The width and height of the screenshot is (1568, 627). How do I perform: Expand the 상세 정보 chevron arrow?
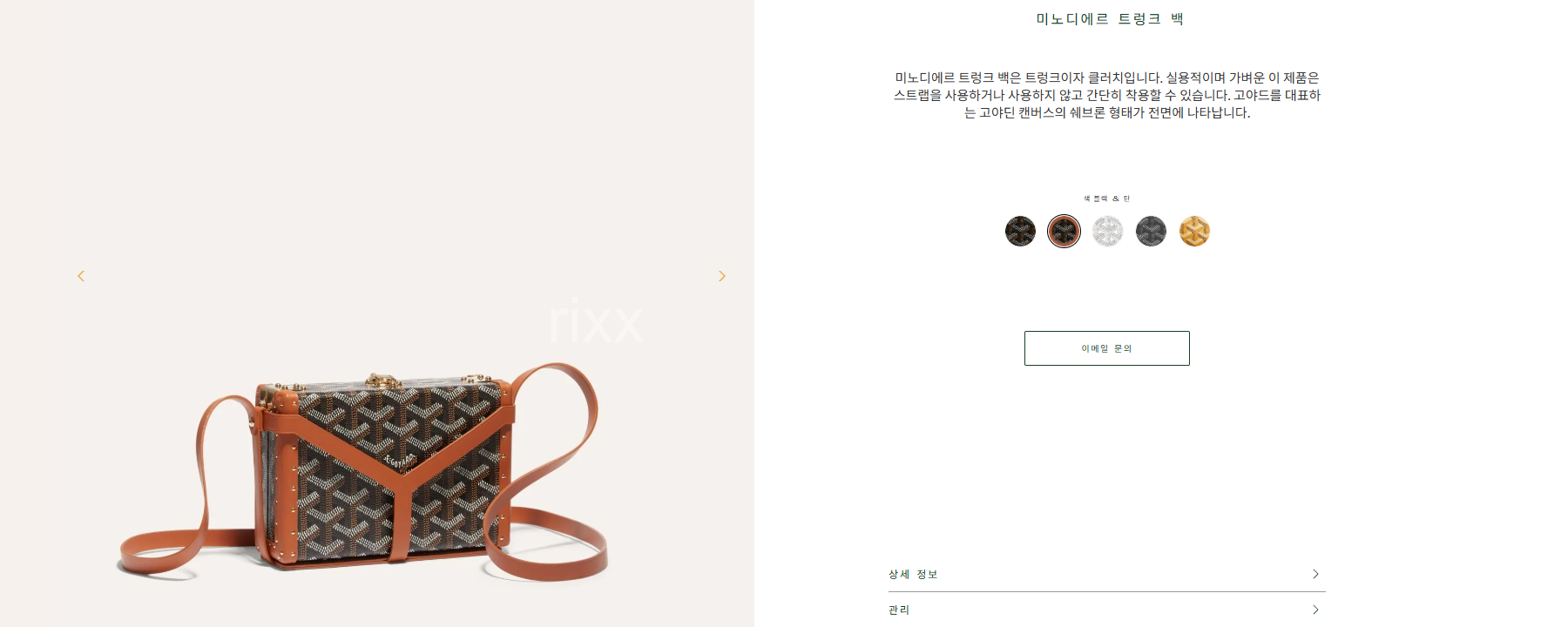[1315, 574]
